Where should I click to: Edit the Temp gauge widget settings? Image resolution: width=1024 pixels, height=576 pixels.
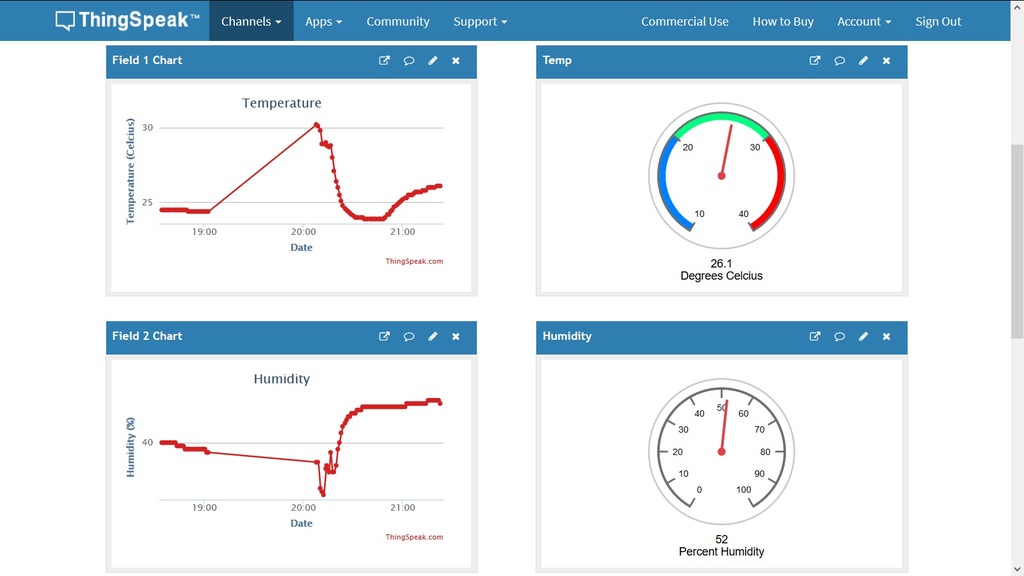(864, 61)
